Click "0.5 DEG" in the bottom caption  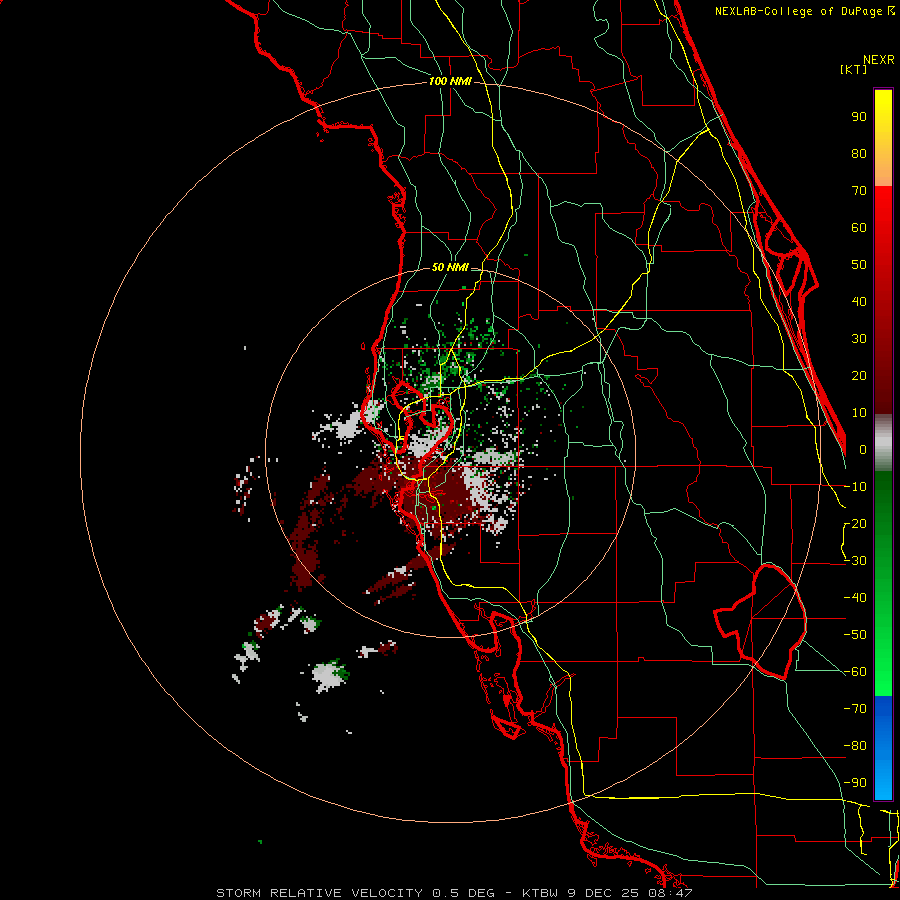point(464,893)
